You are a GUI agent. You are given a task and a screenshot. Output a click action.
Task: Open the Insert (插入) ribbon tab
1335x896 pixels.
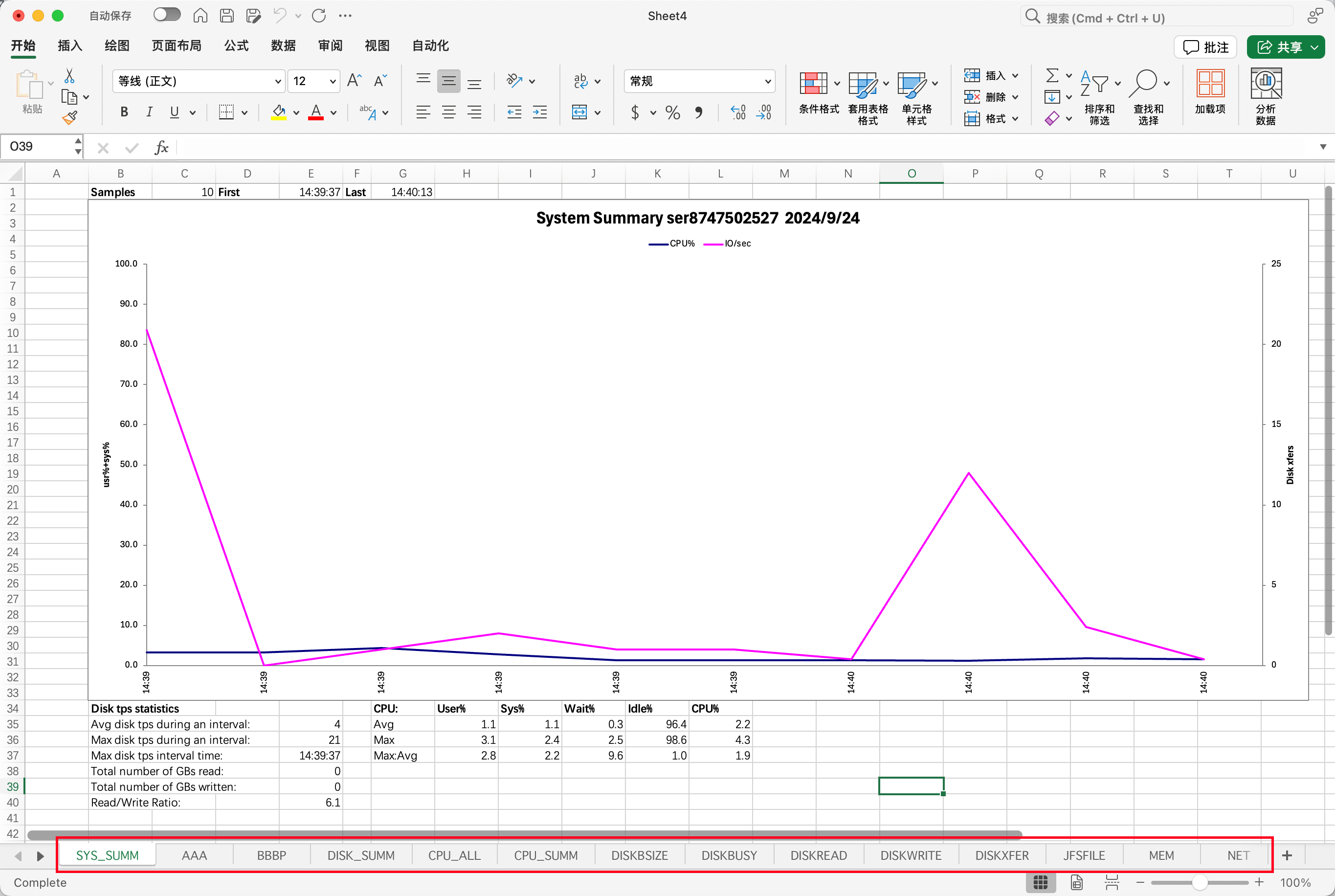(70, 45)
